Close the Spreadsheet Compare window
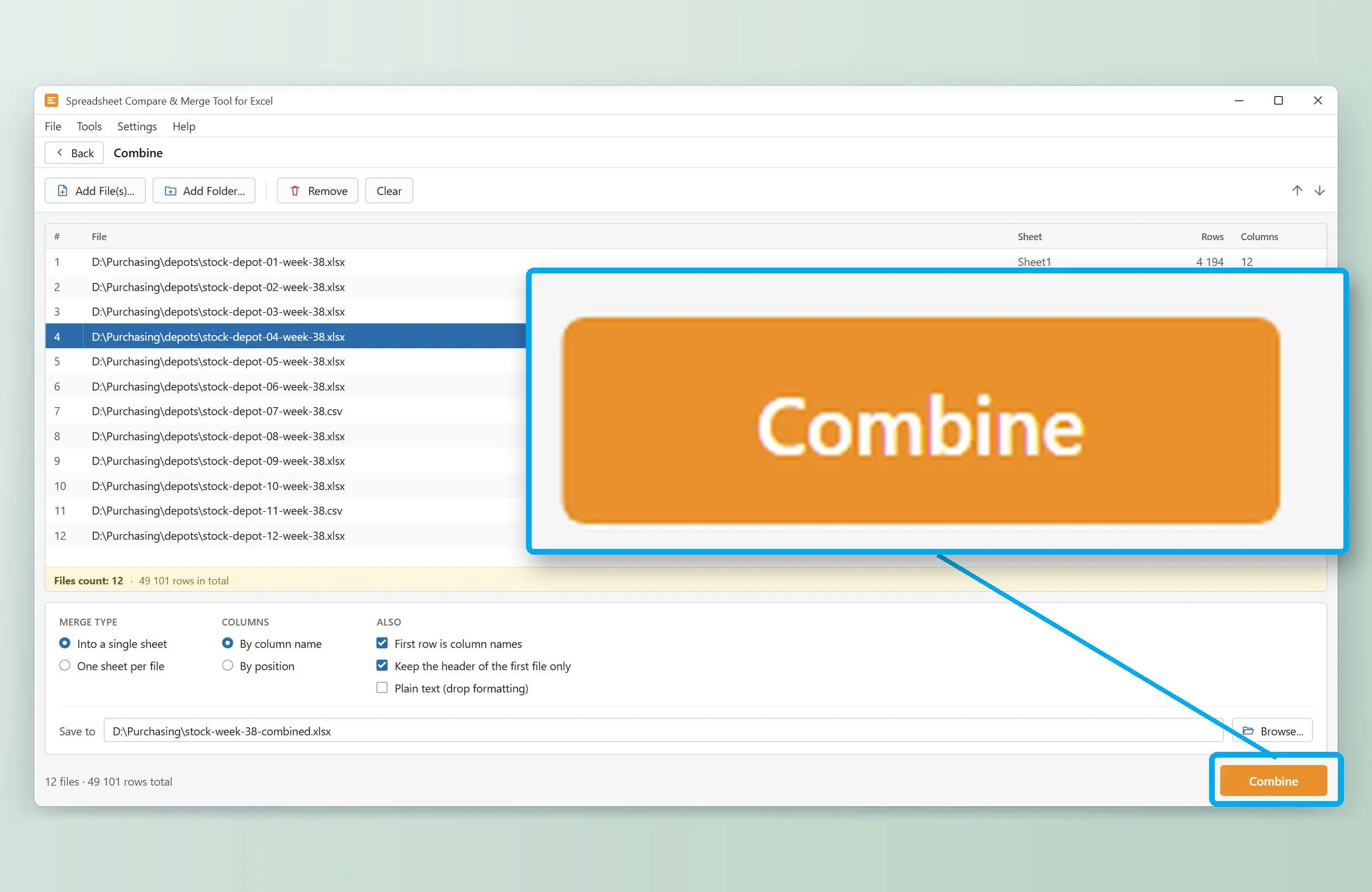 1318,100
